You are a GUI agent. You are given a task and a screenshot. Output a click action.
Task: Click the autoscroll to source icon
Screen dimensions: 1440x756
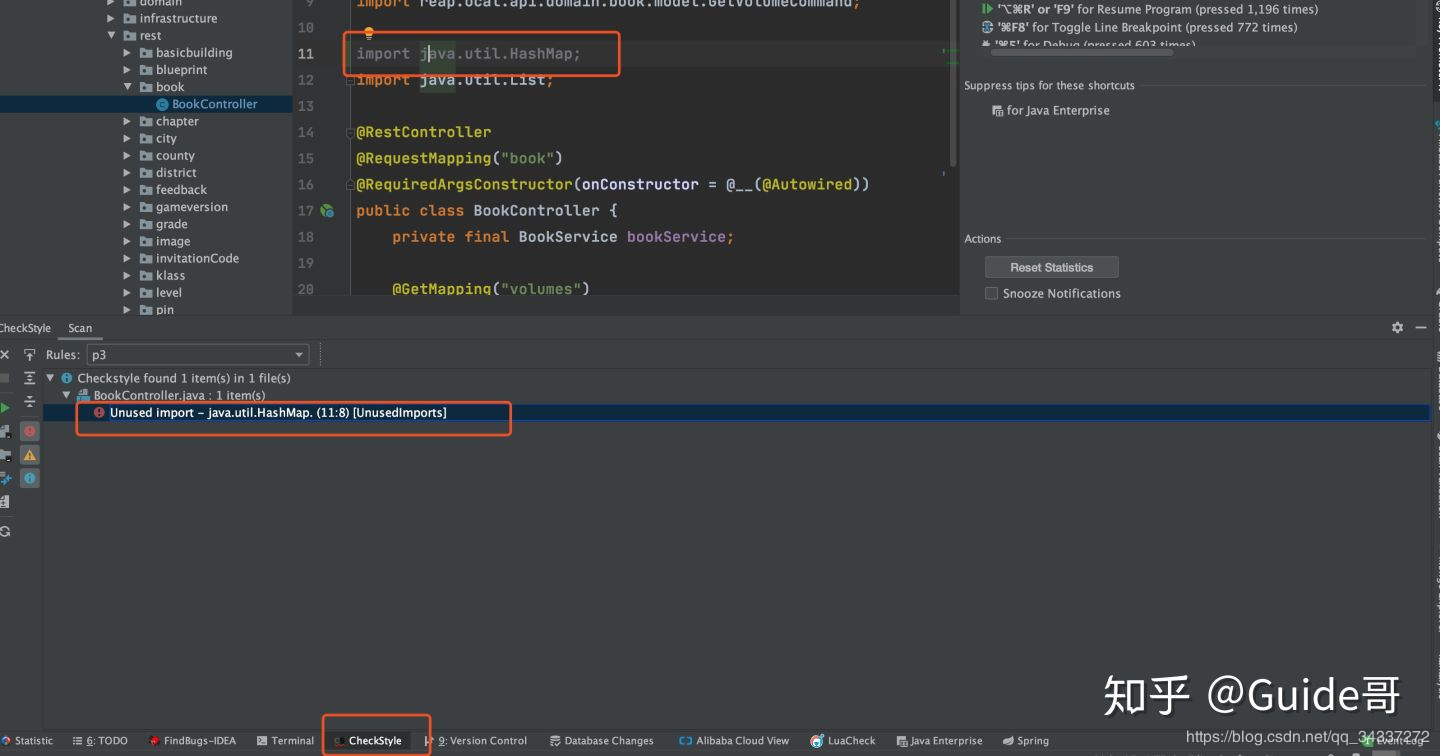pyautogui.click(x=30, y=355)
